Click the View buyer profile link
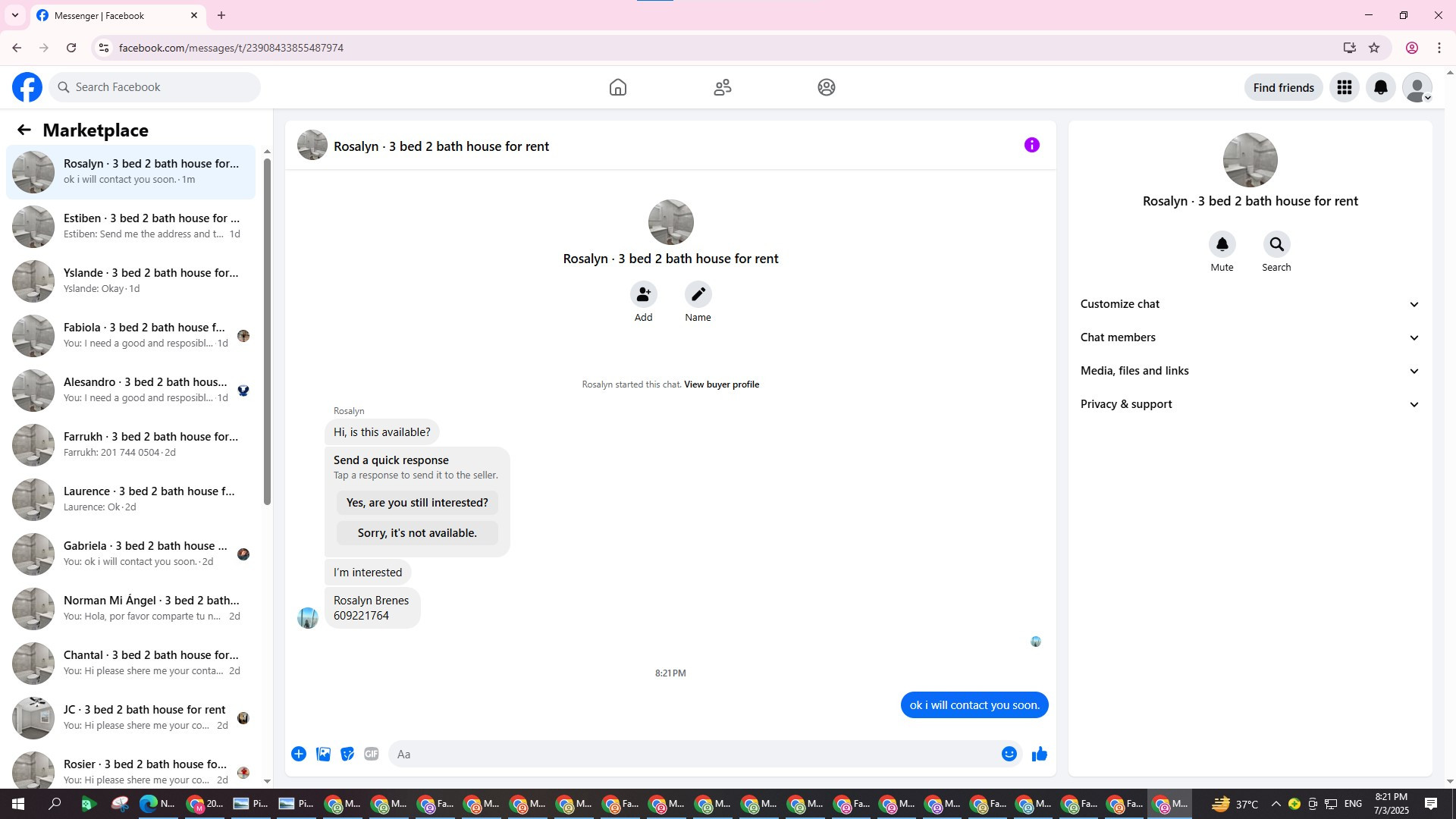The height and width of the screenshot is (819, 1456). pos(721,384)
